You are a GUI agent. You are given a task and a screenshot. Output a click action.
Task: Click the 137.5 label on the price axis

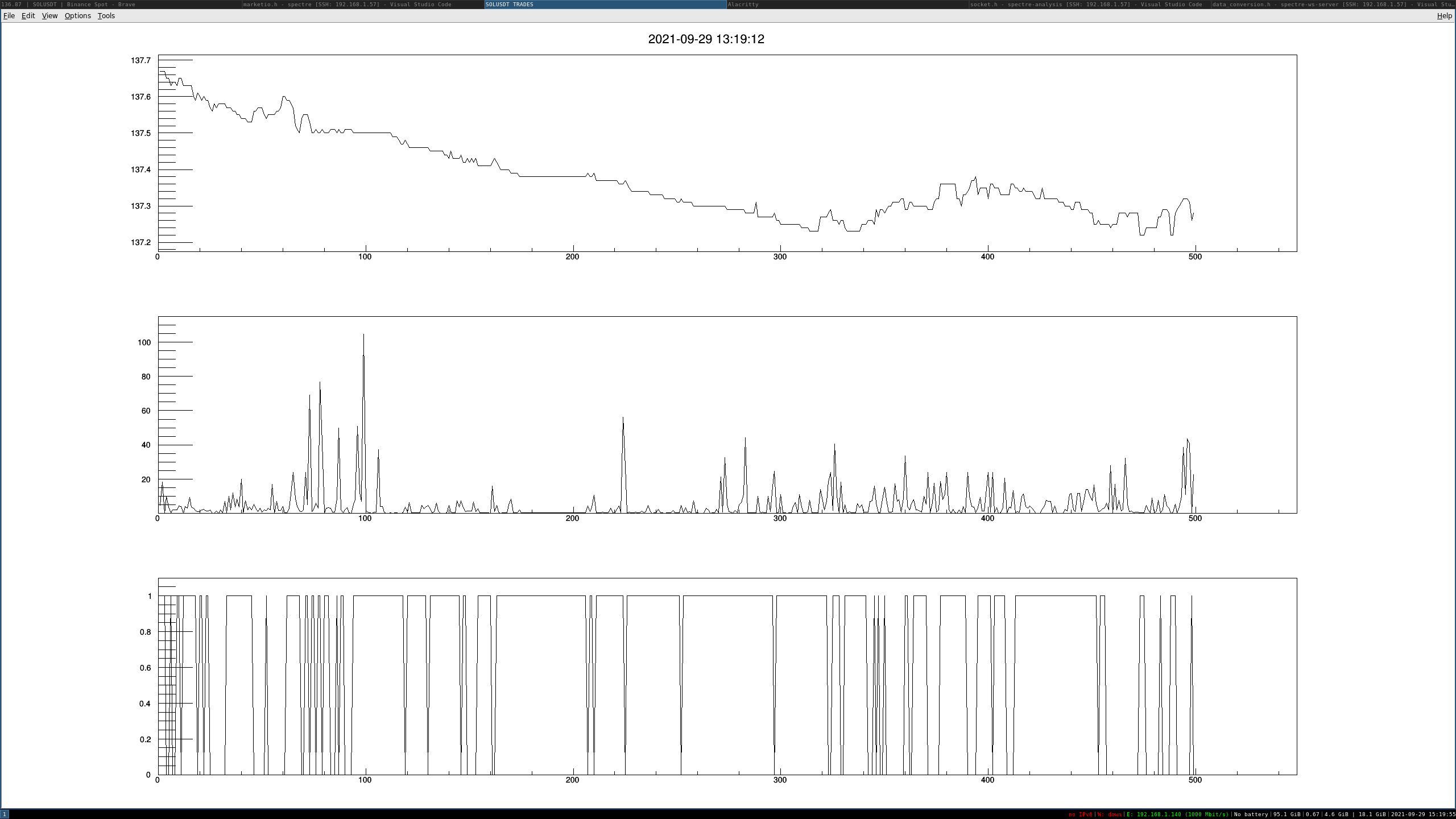click(x=141, y=133)
